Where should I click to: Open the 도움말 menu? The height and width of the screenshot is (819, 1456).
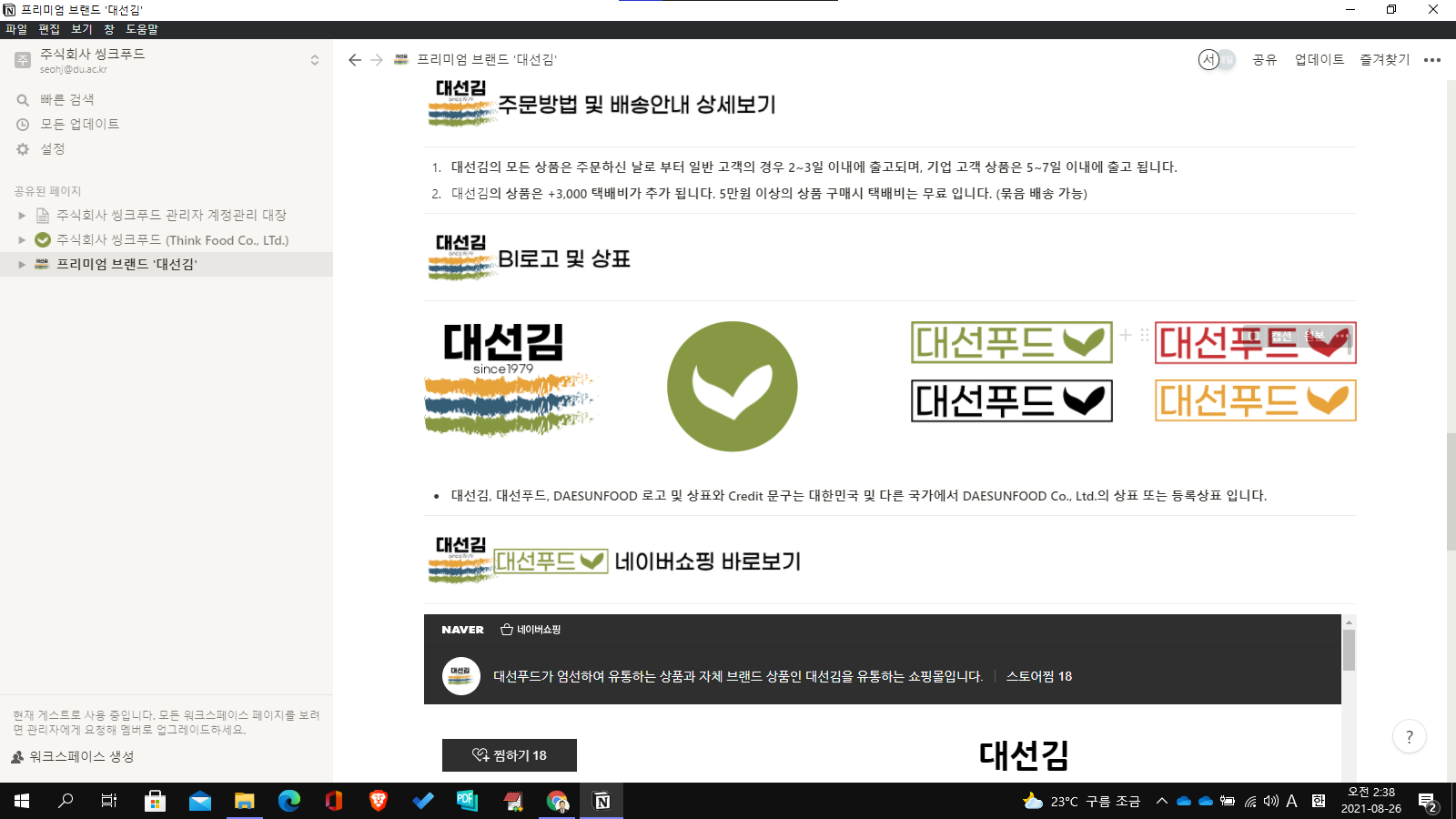click(x=142, y=29)
